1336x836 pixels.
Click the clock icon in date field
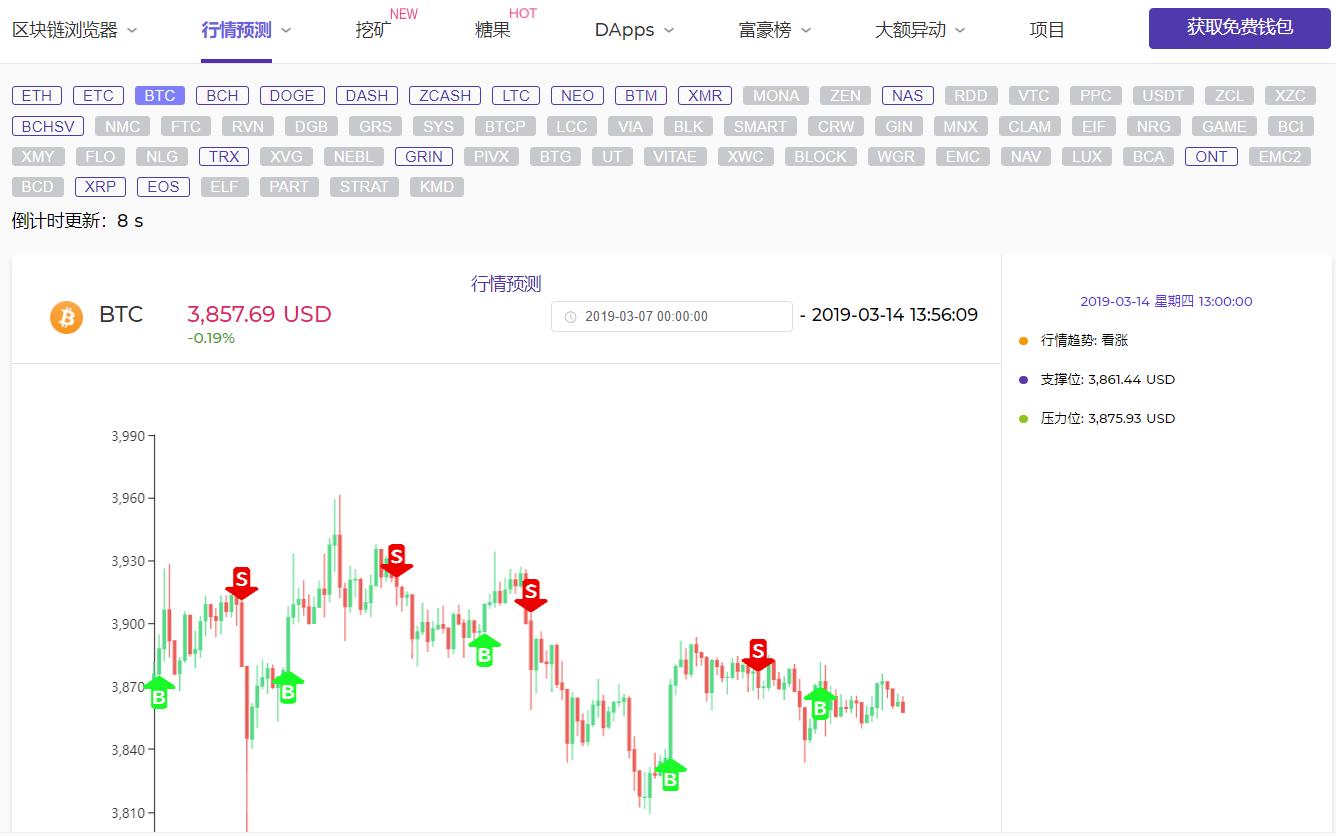(x=570, y=317)
